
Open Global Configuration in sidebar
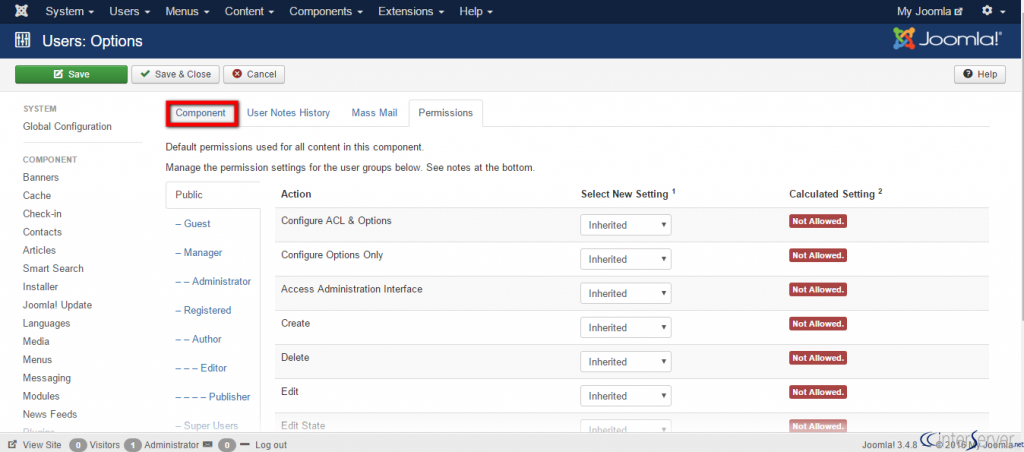pos(67,127)
